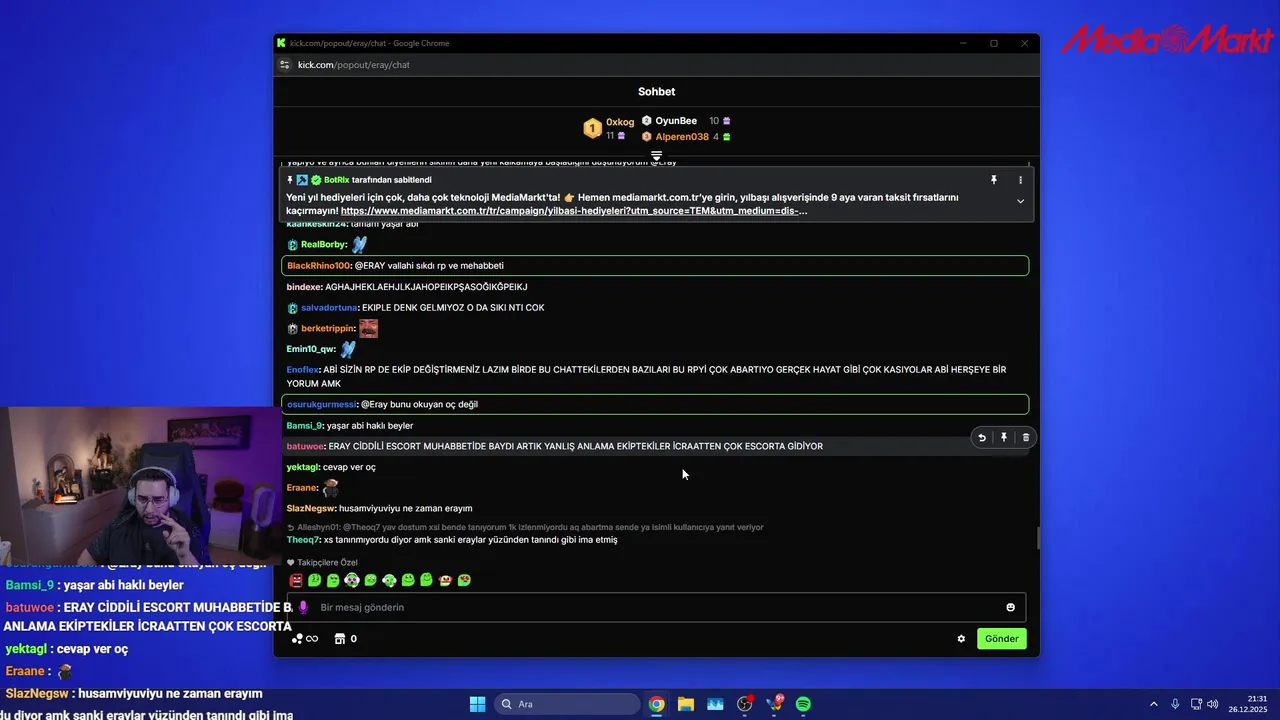Click username salvadortuna in chat
The height and width of the screenshot is (720, 1280).
(x=329, y=308)
